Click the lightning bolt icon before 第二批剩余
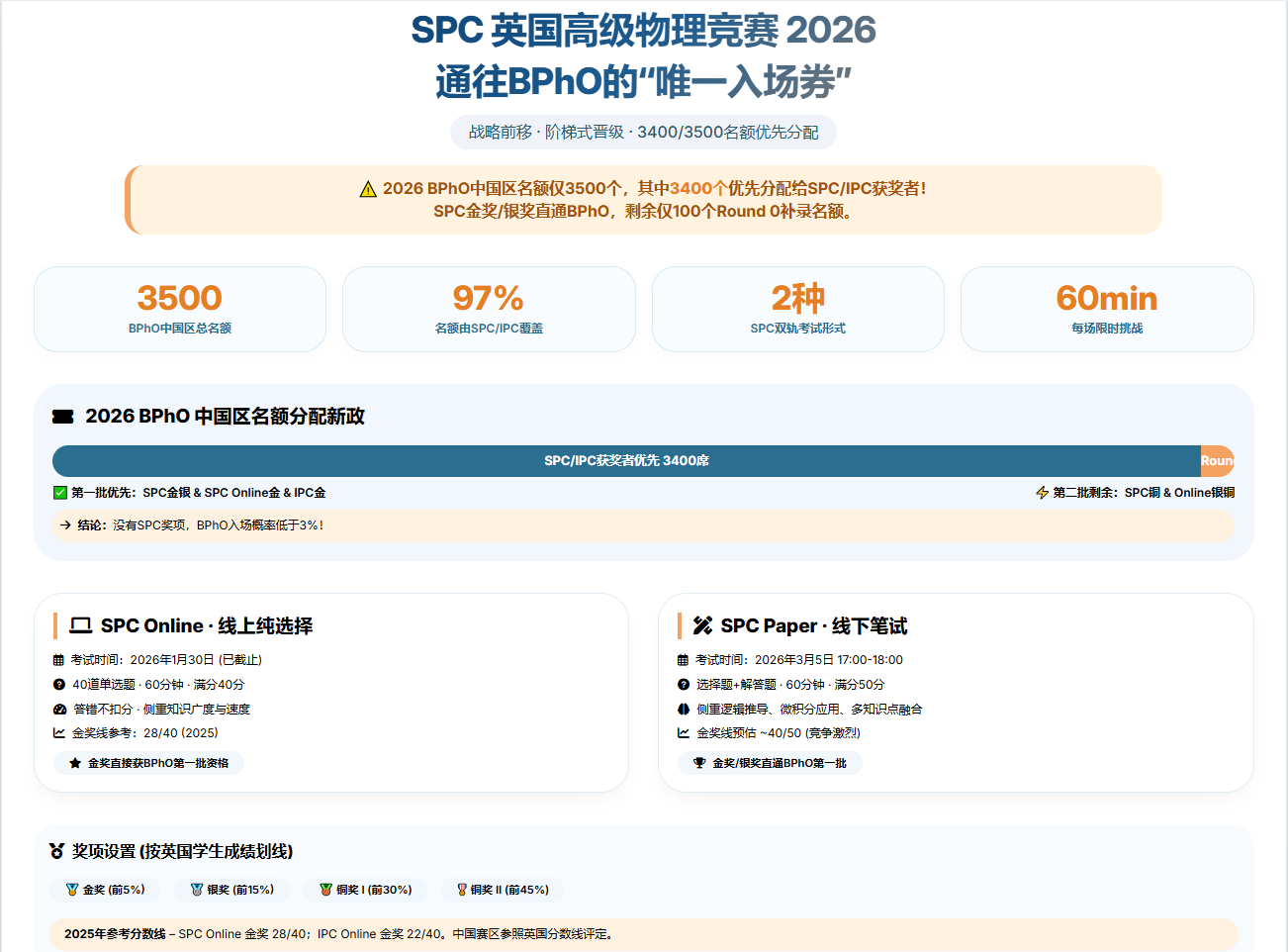 coord(1042,493)
